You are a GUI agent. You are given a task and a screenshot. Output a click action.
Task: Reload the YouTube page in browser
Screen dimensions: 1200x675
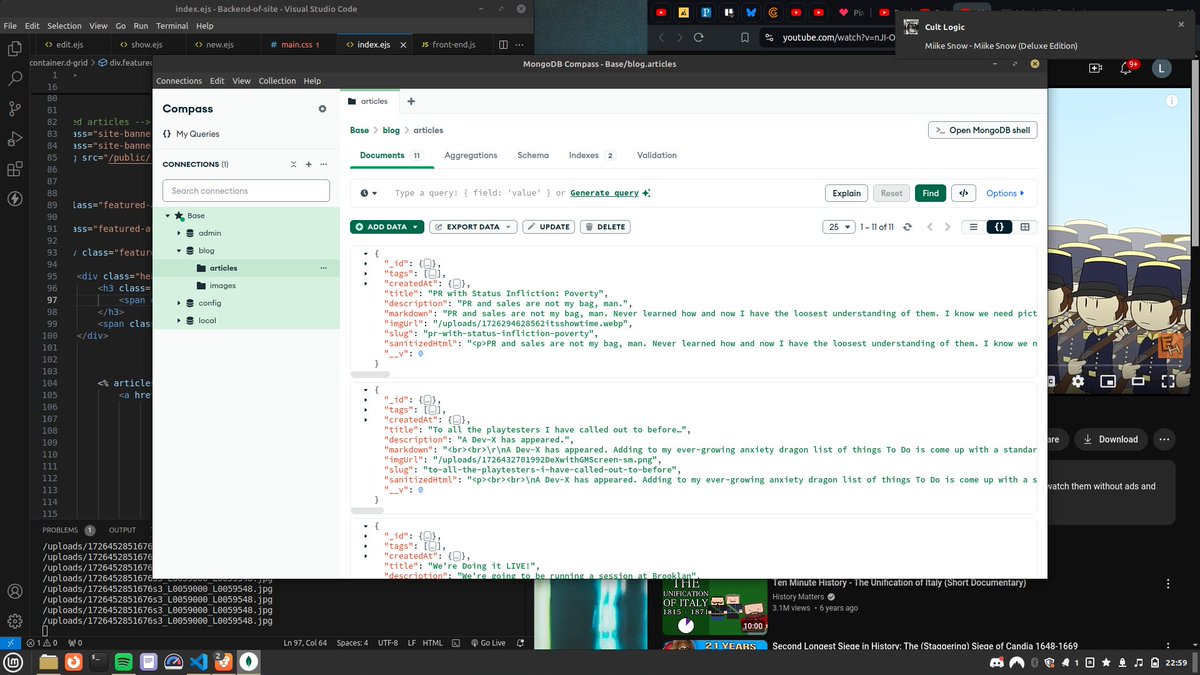699,38
